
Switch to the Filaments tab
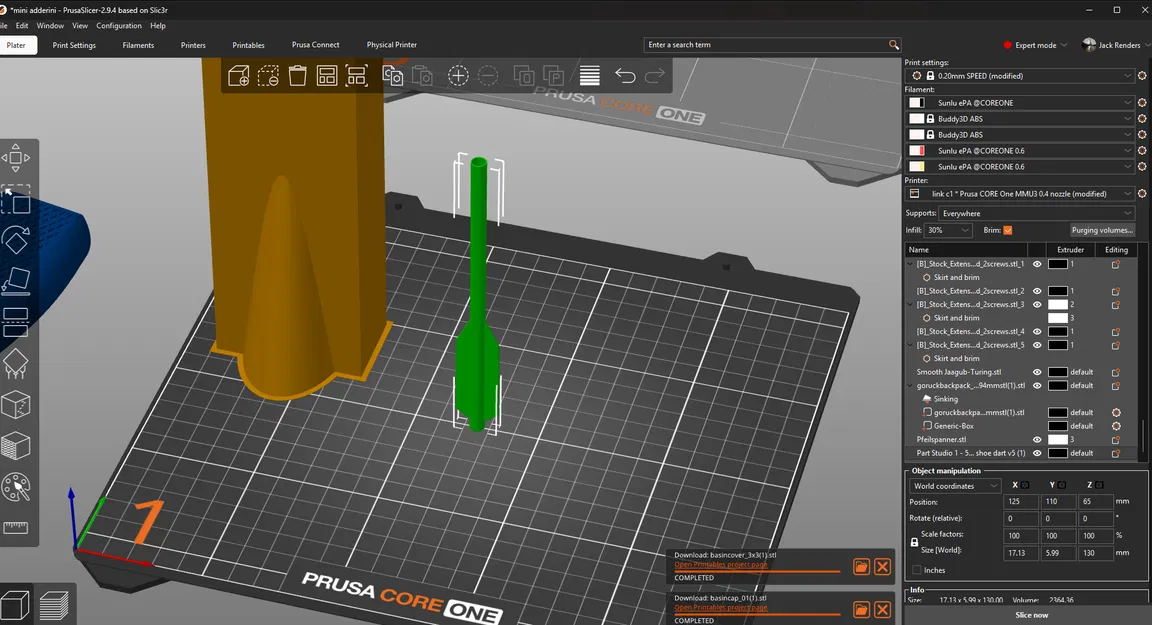(138, 45)
